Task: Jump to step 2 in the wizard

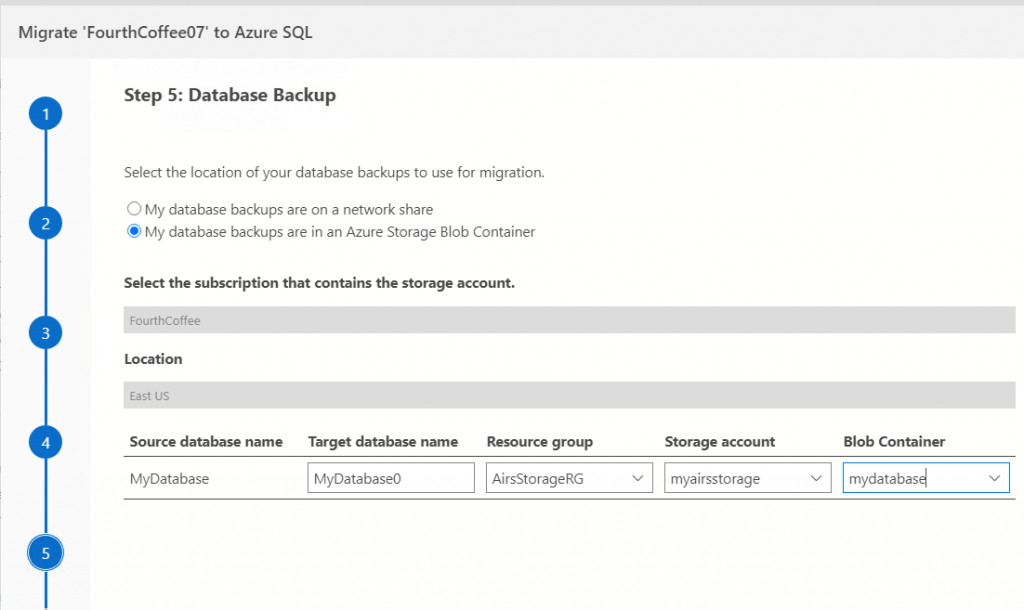Action: [x=45, y=223]
